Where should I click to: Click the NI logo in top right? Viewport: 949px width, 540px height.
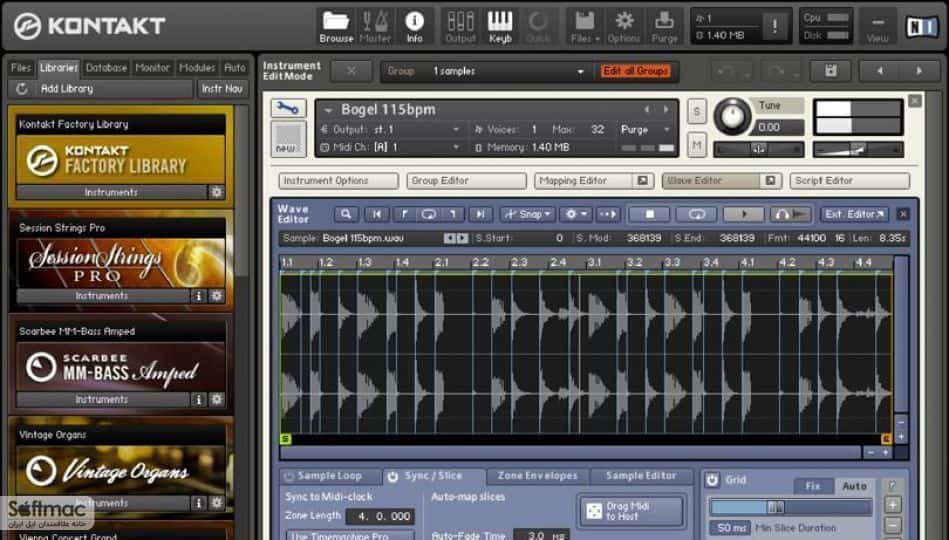coord(921,27)
